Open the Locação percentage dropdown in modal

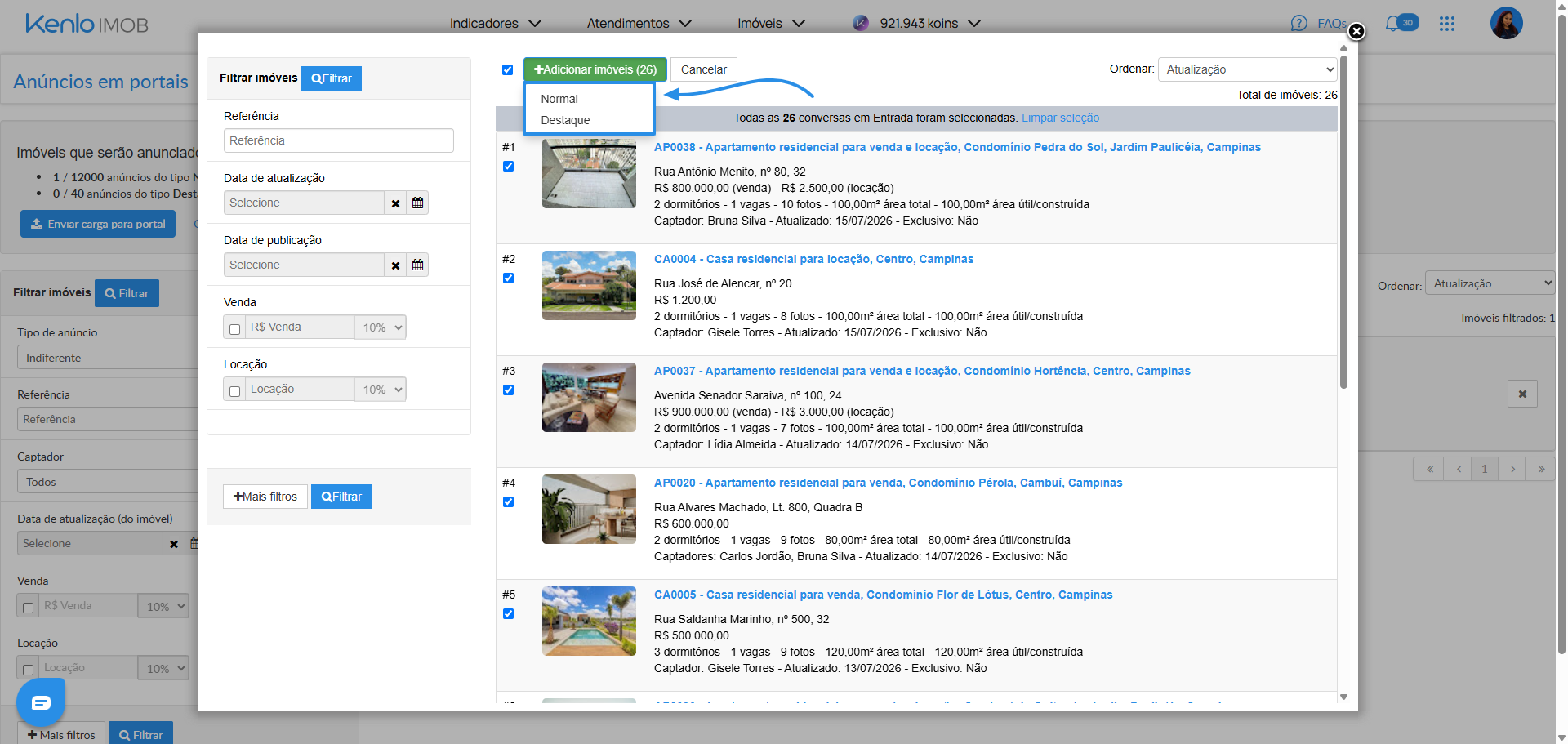click(x=381, y=390)
